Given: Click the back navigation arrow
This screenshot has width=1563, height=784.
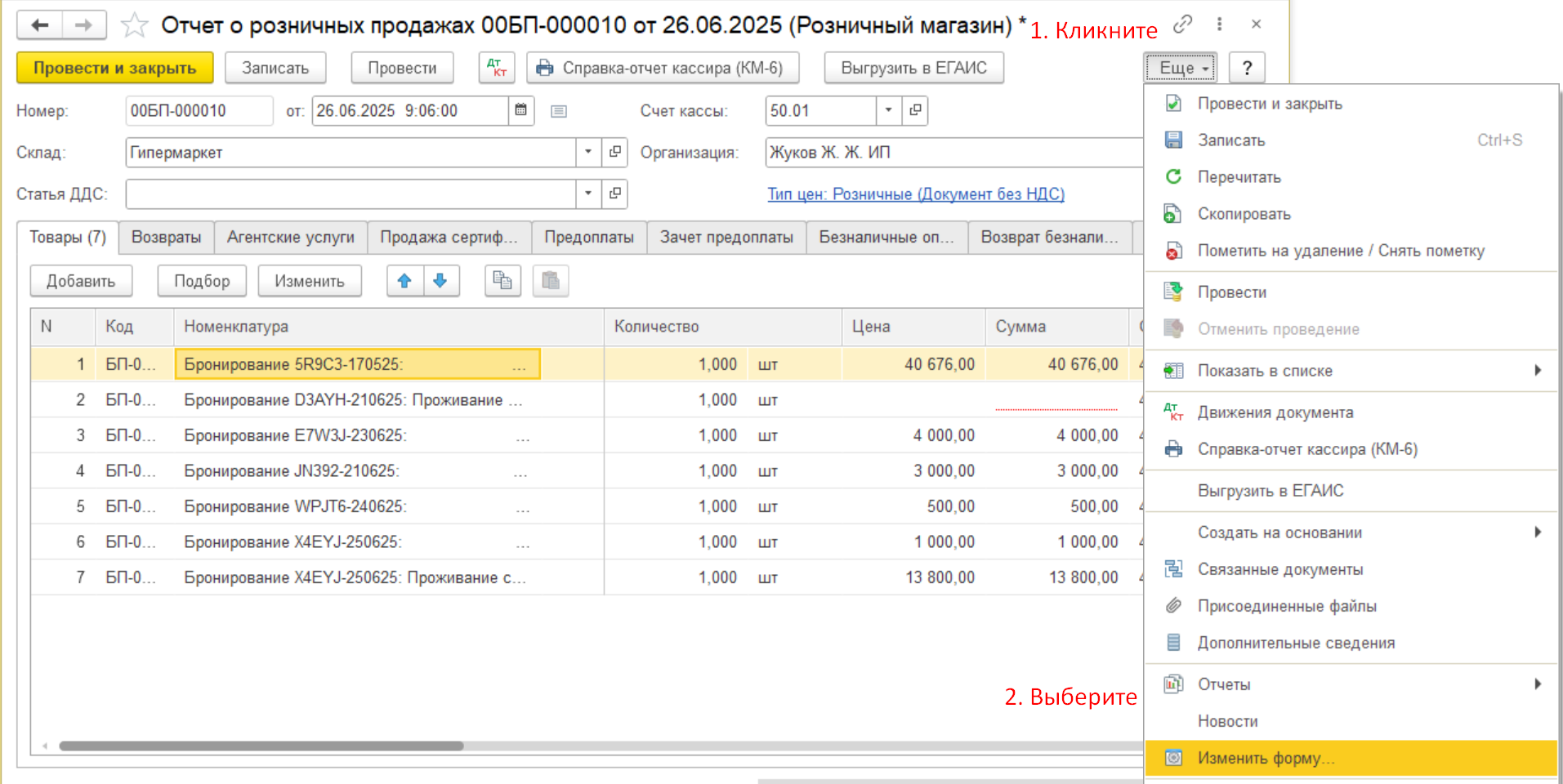Looking at the screenshot, I should tap(39, 25).
